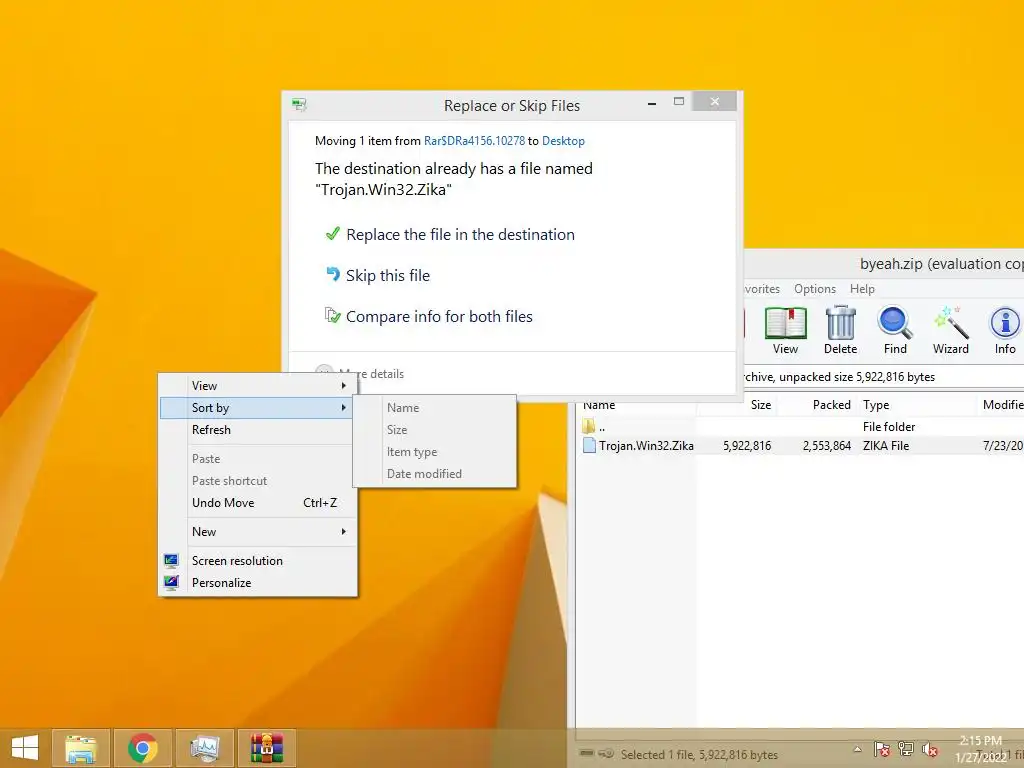This screenshot has width=1024, height=768.
Task: Click the Info icon in WinRAR
Action: click(1004, 330)
